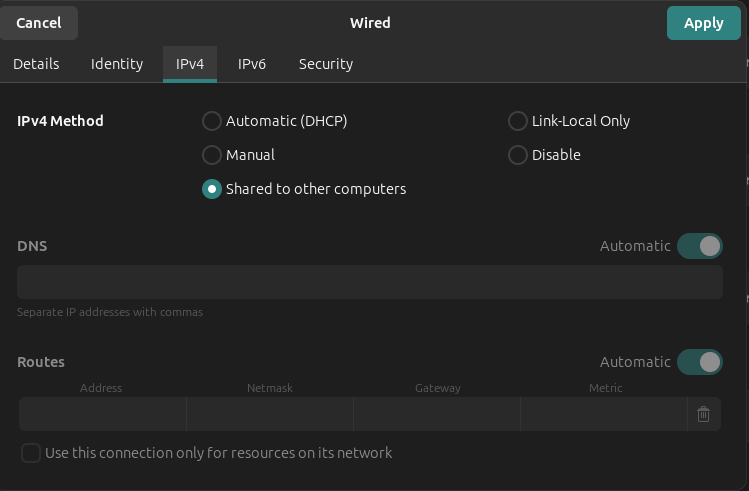Toggle the Routes Automatic switch

pyautogui.click(x=699, y=362)
